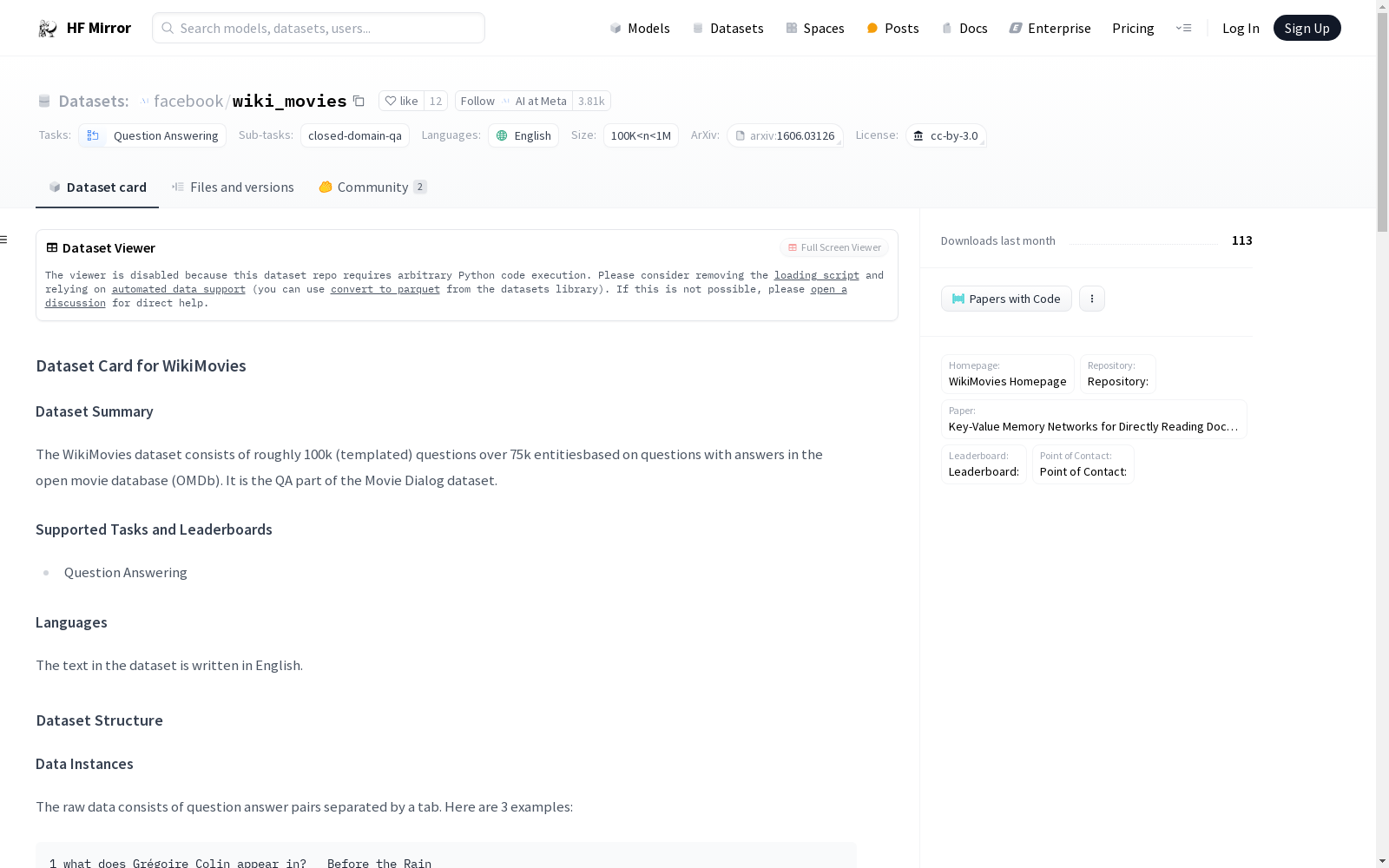Viewport: 1389px width, 868px height.
Task: Open the Datasets page
Action: (x=727, y=28)
